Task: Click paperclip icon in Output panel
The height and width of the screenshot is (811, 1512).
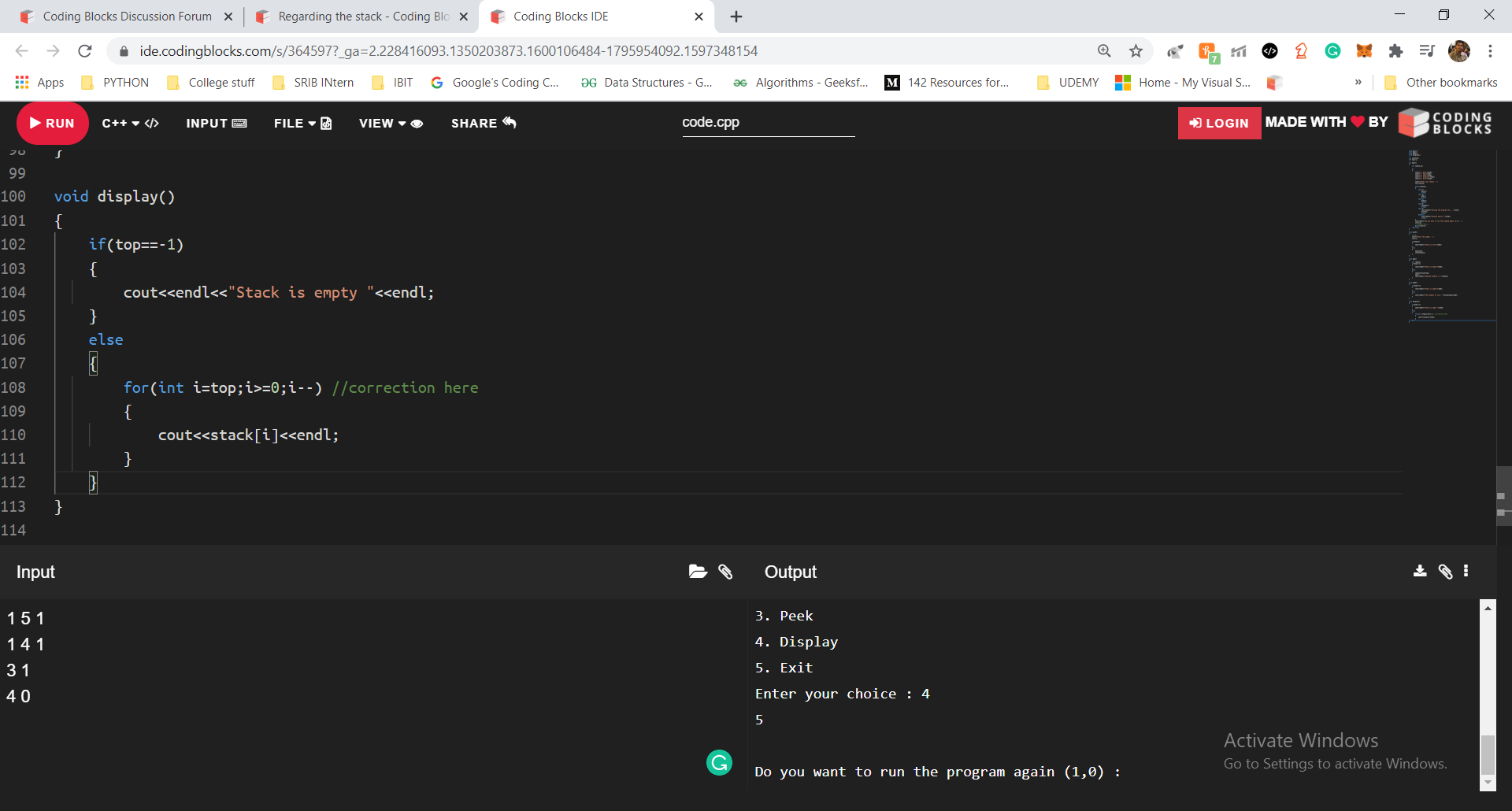Action: pos(1445,572)
